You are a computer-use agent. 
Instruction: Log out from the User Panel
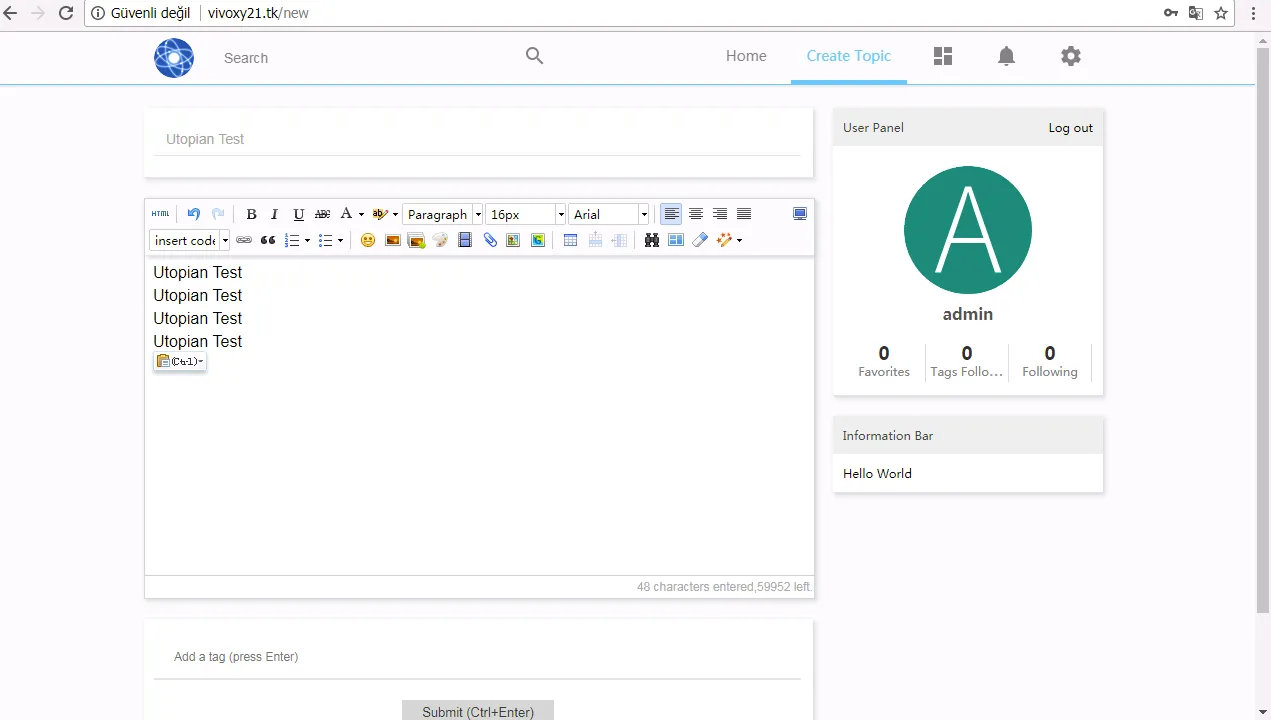click(x=1070, y=128)
